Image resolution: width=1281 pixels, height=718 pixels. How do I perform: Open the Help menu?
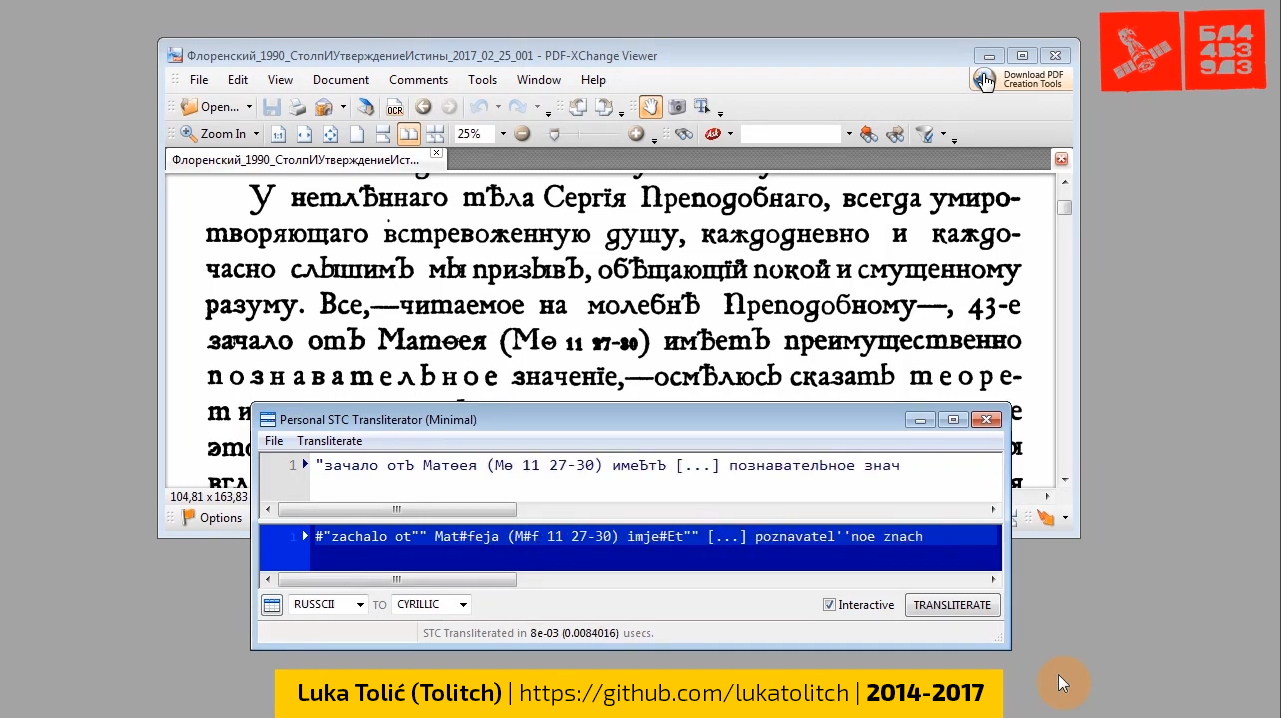pos(593,80)
